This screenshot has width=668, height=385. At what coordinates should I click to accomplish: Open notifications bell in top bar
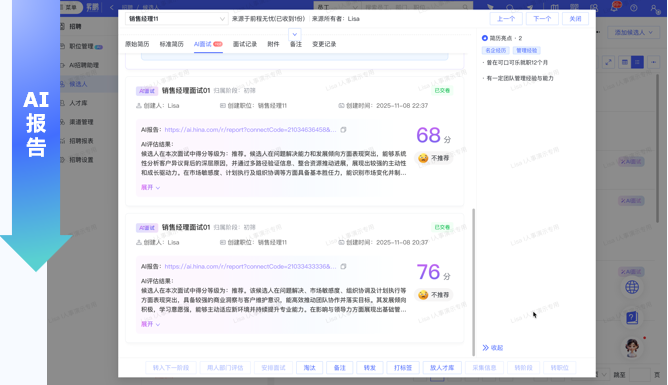pyautogui.click(x=615, y=7)
